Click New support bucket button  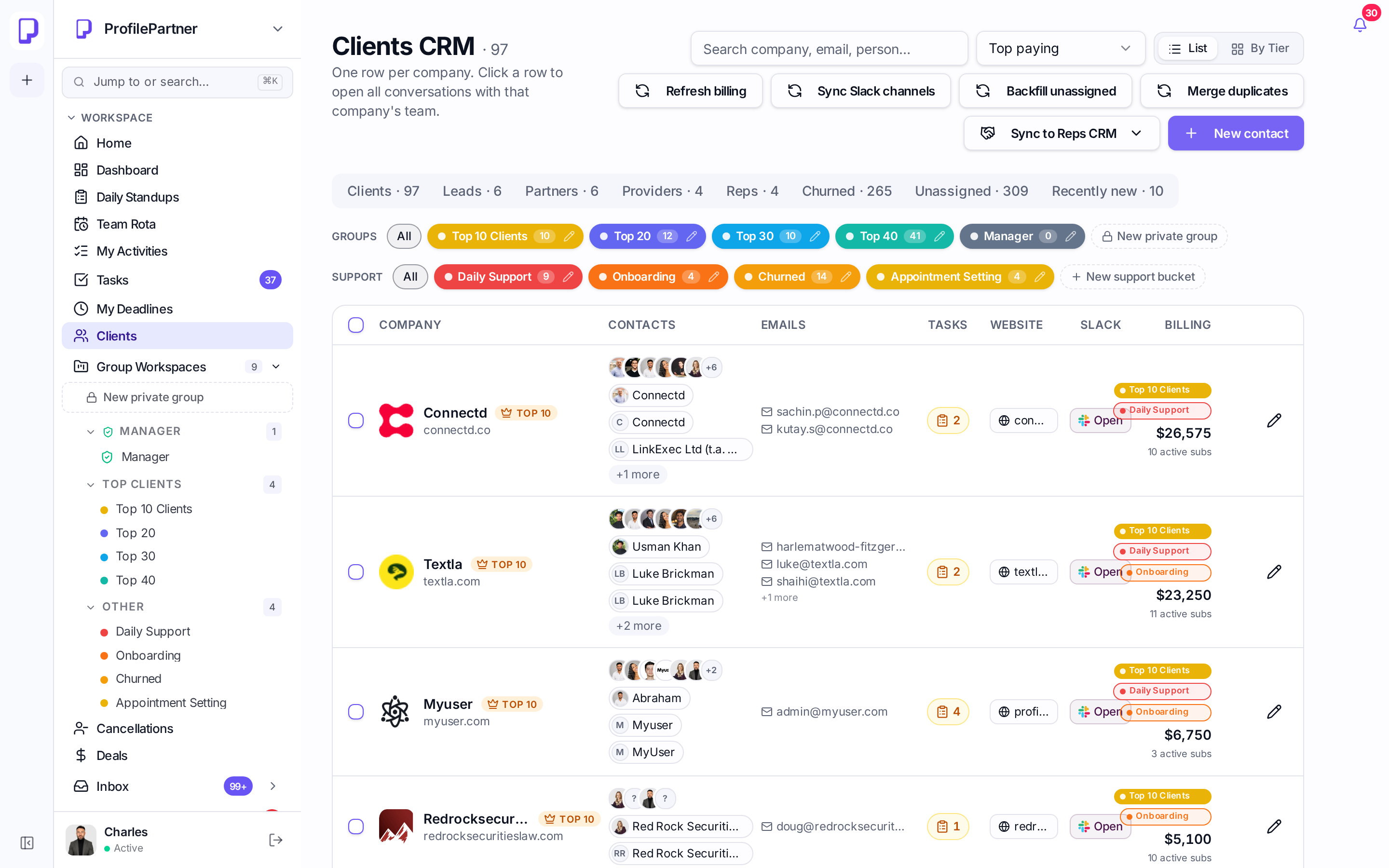tap(1132, 277)
